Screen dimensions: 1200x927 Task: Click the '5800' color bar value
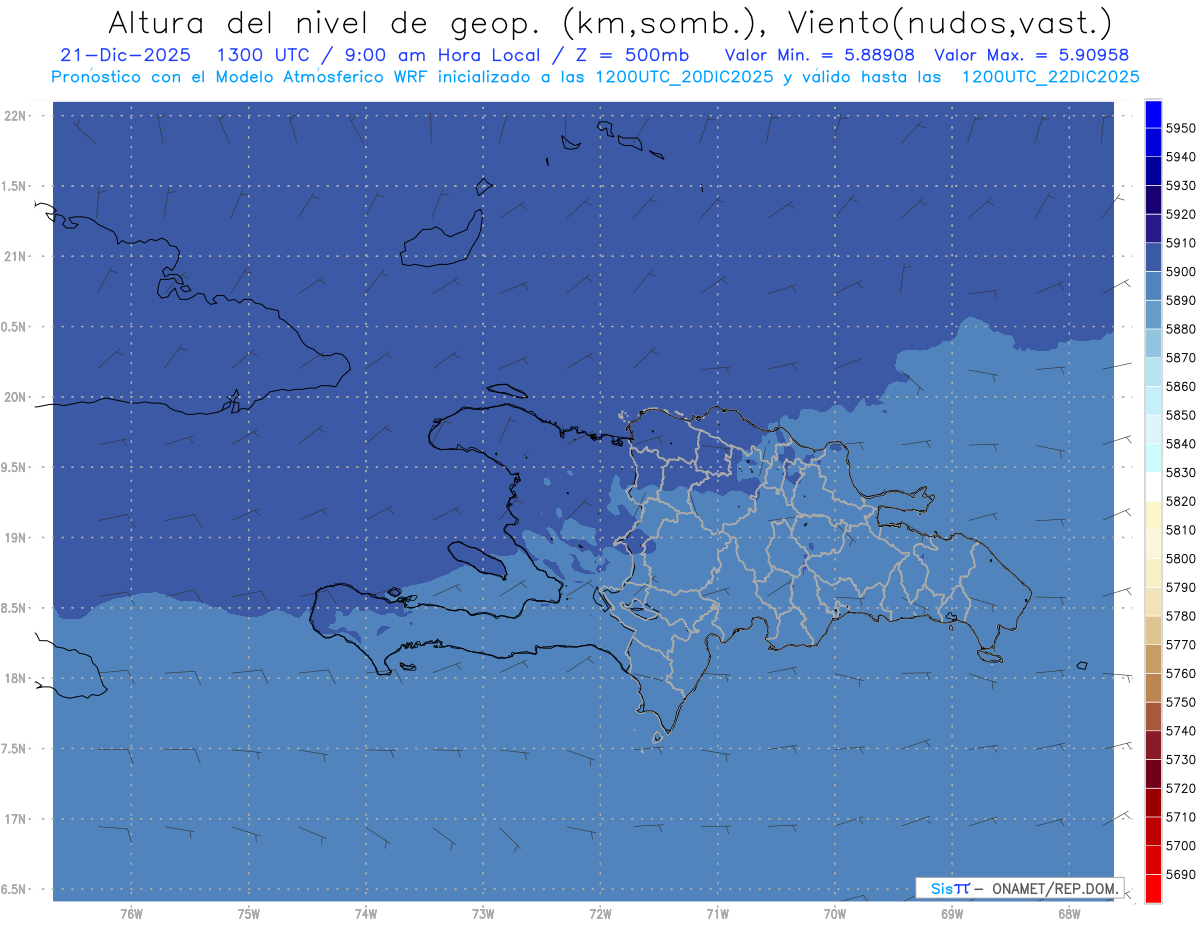coord(1180,558)
